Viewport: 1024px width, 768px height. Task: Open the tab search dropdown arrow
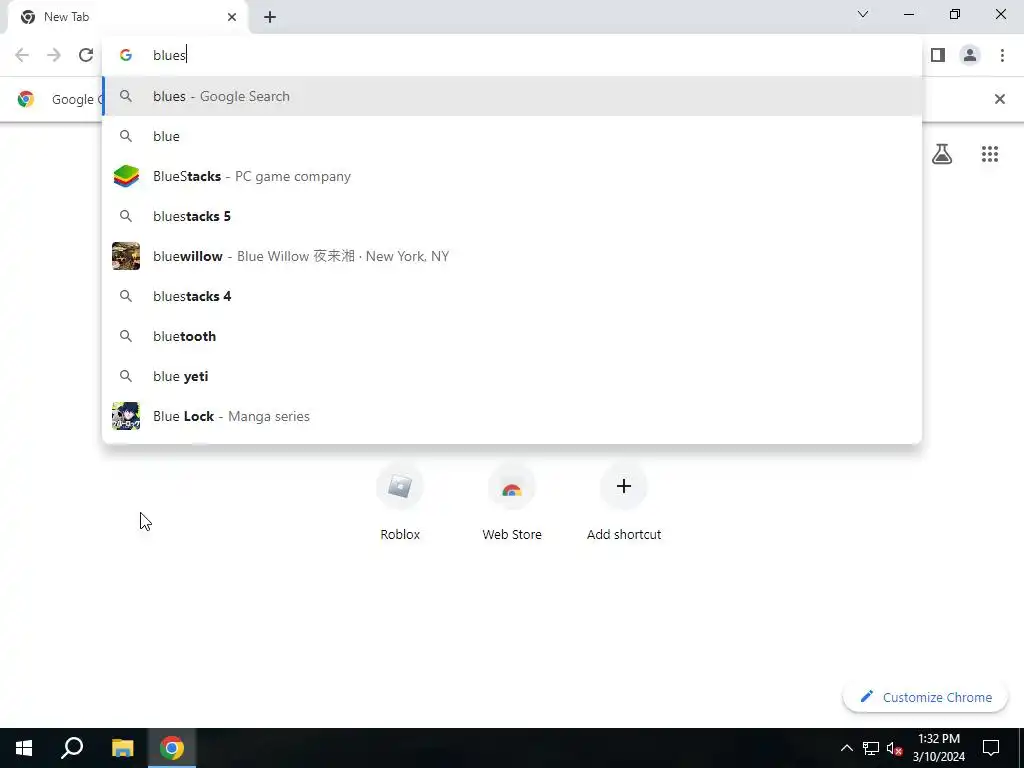(863, 14)
